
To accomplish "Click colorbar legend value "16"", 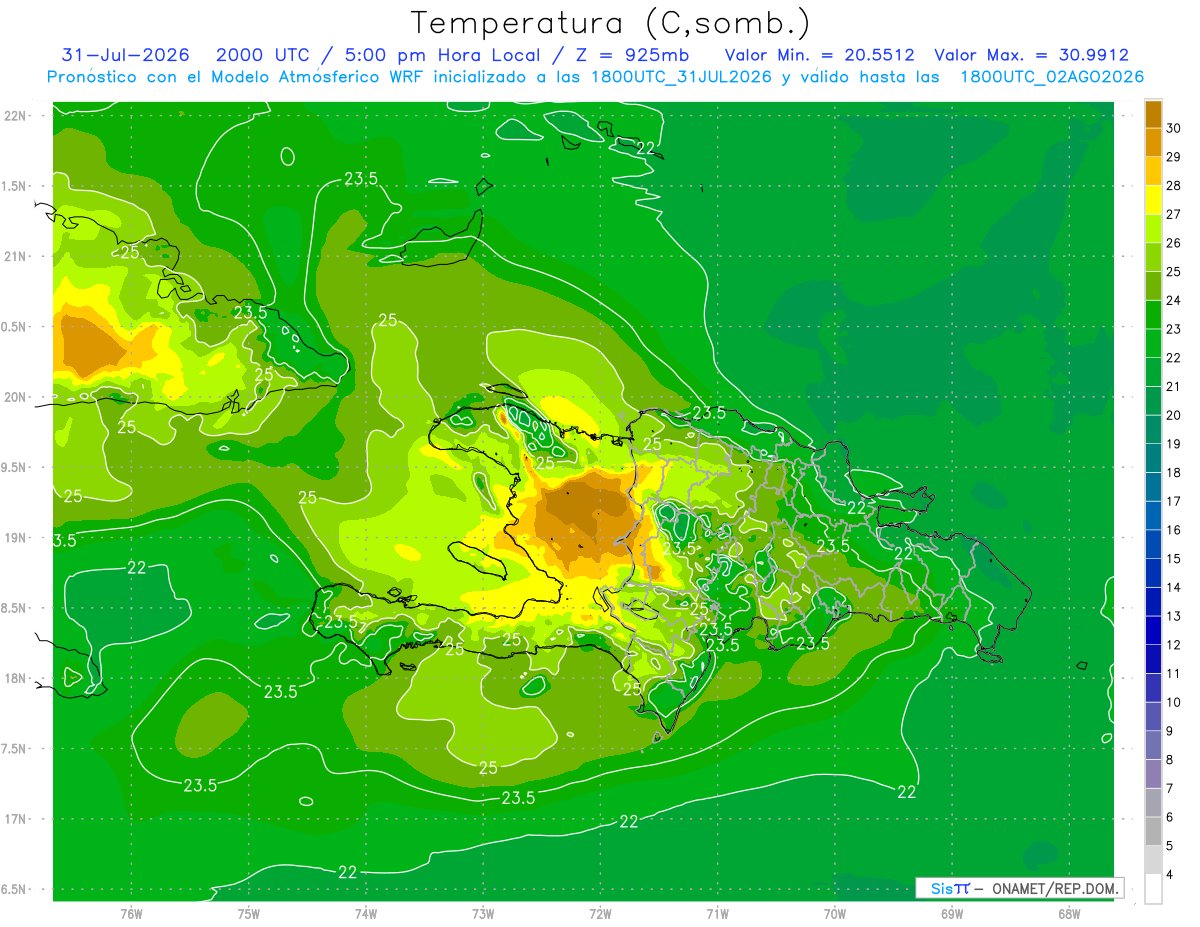I will pos(1174,530).
